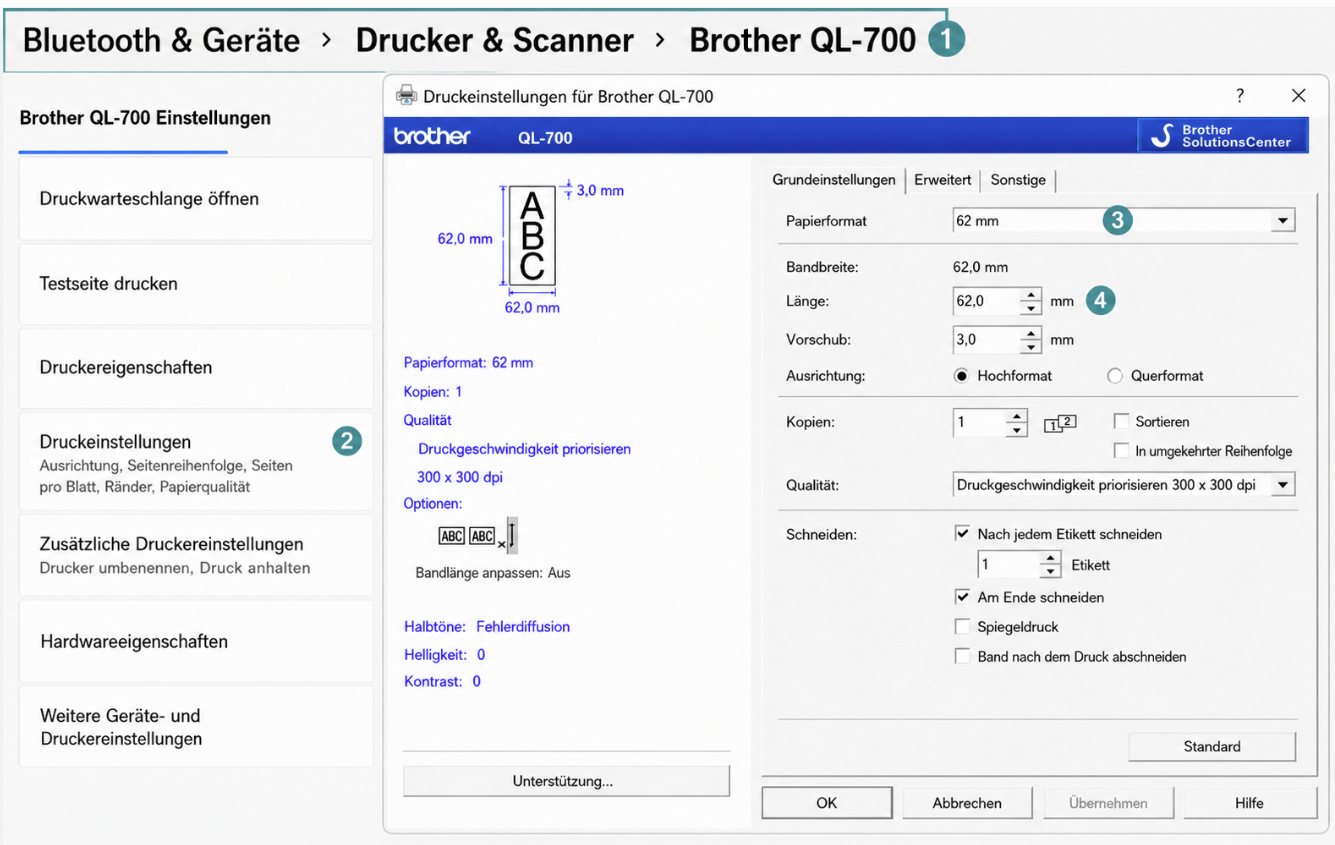The image size is (1335, 845).
Task: Switch to the Grundeinstellungen tab
Action: pyautogui.click(x=834, y=180)
